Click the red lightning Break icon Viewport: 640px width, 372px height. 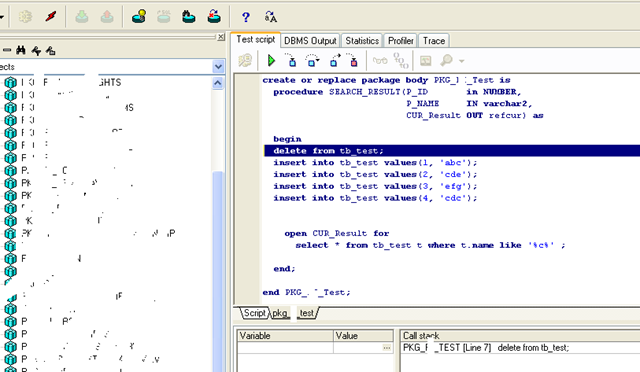[x=51, y=17]
